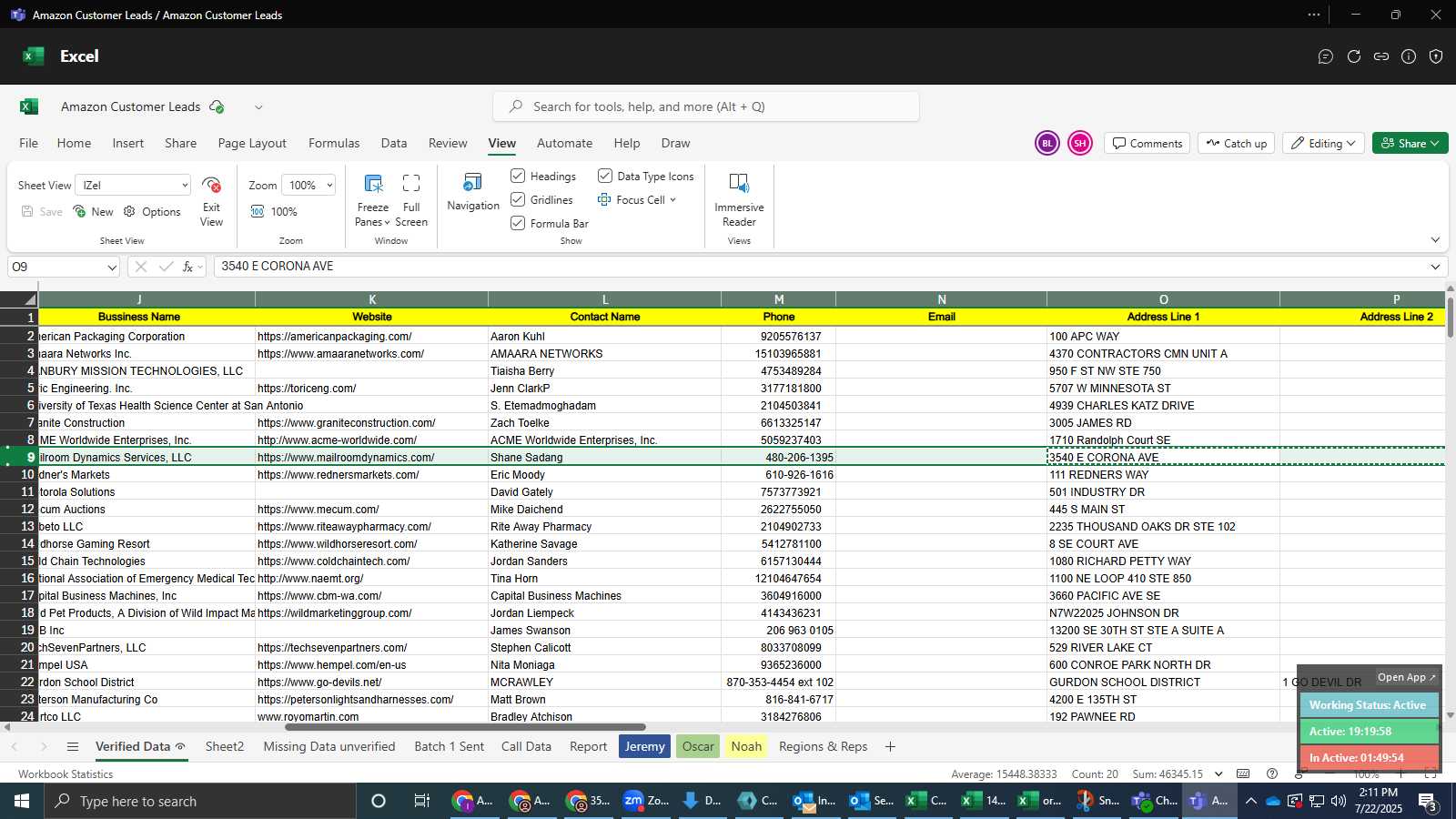Click the select-all corner of the grid
Viewport: 1456px width, 819px height.
pyautogui.click(x=19, y=299)
